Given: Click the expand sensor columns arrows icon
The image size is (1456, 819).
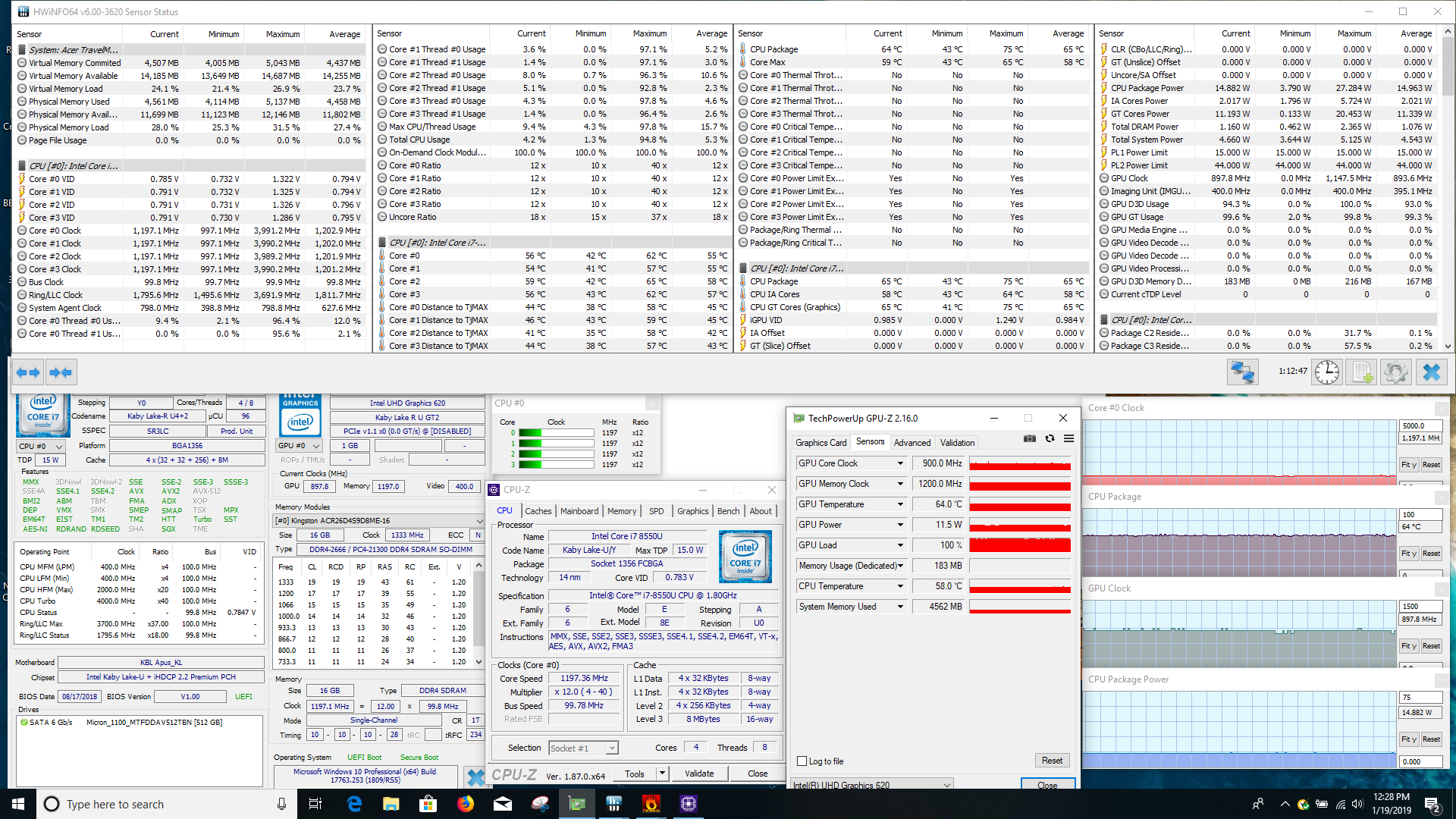Looking at the screenshot, I should 28,372.
